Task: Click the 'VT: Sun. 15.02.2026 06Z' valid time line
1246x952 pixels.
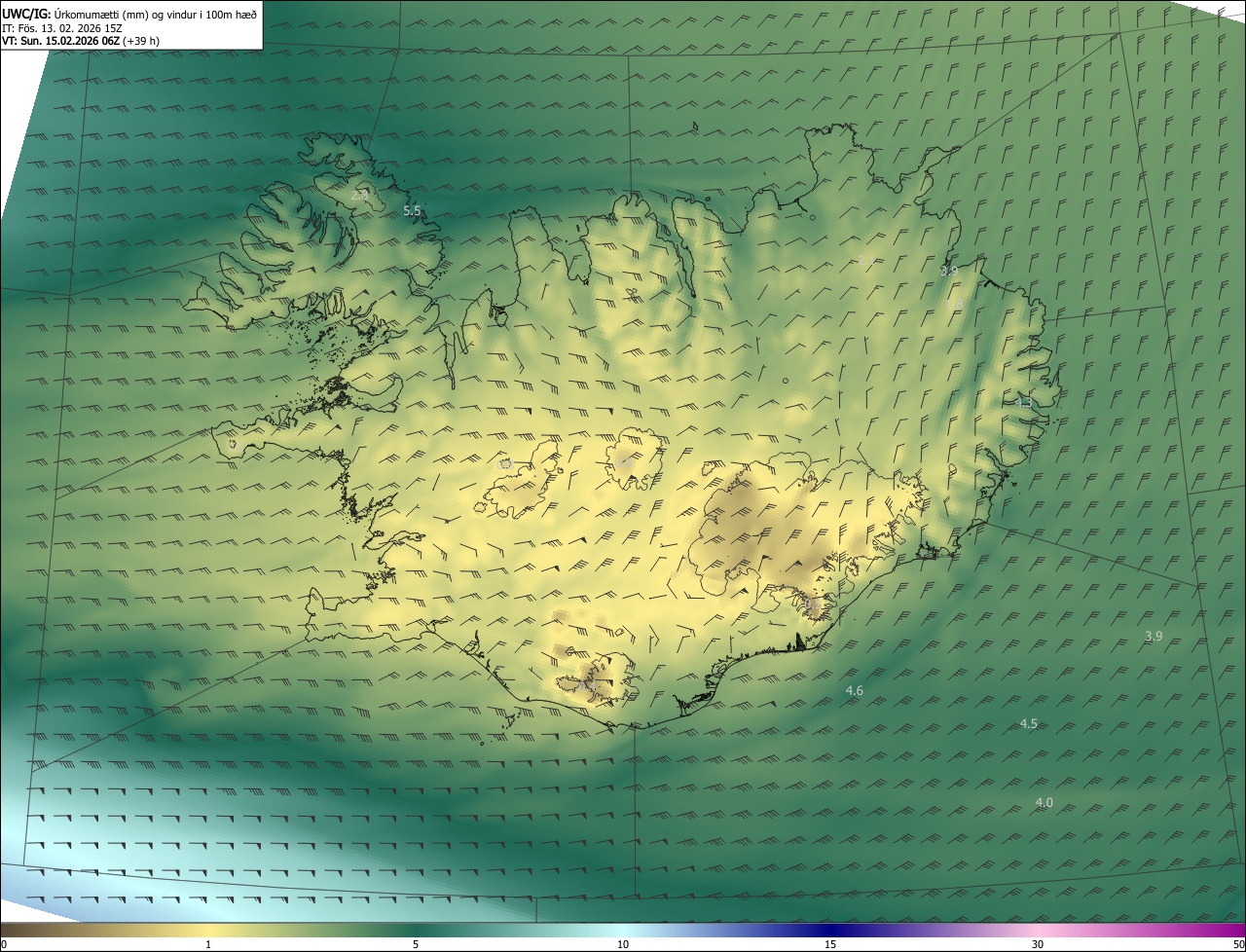Action: (81, 41)
